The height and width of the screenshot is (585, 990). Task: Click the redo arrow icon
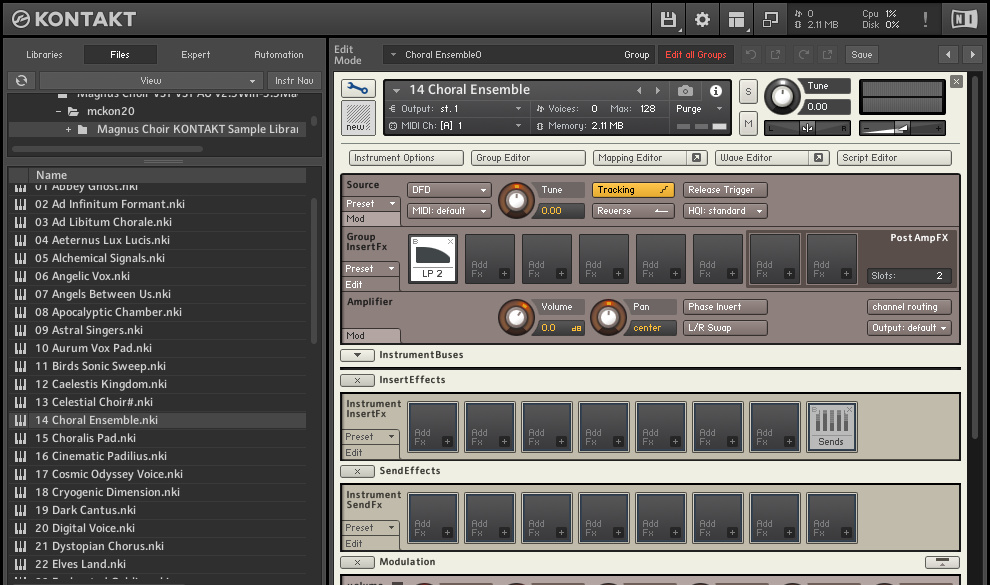pos(803,55)
